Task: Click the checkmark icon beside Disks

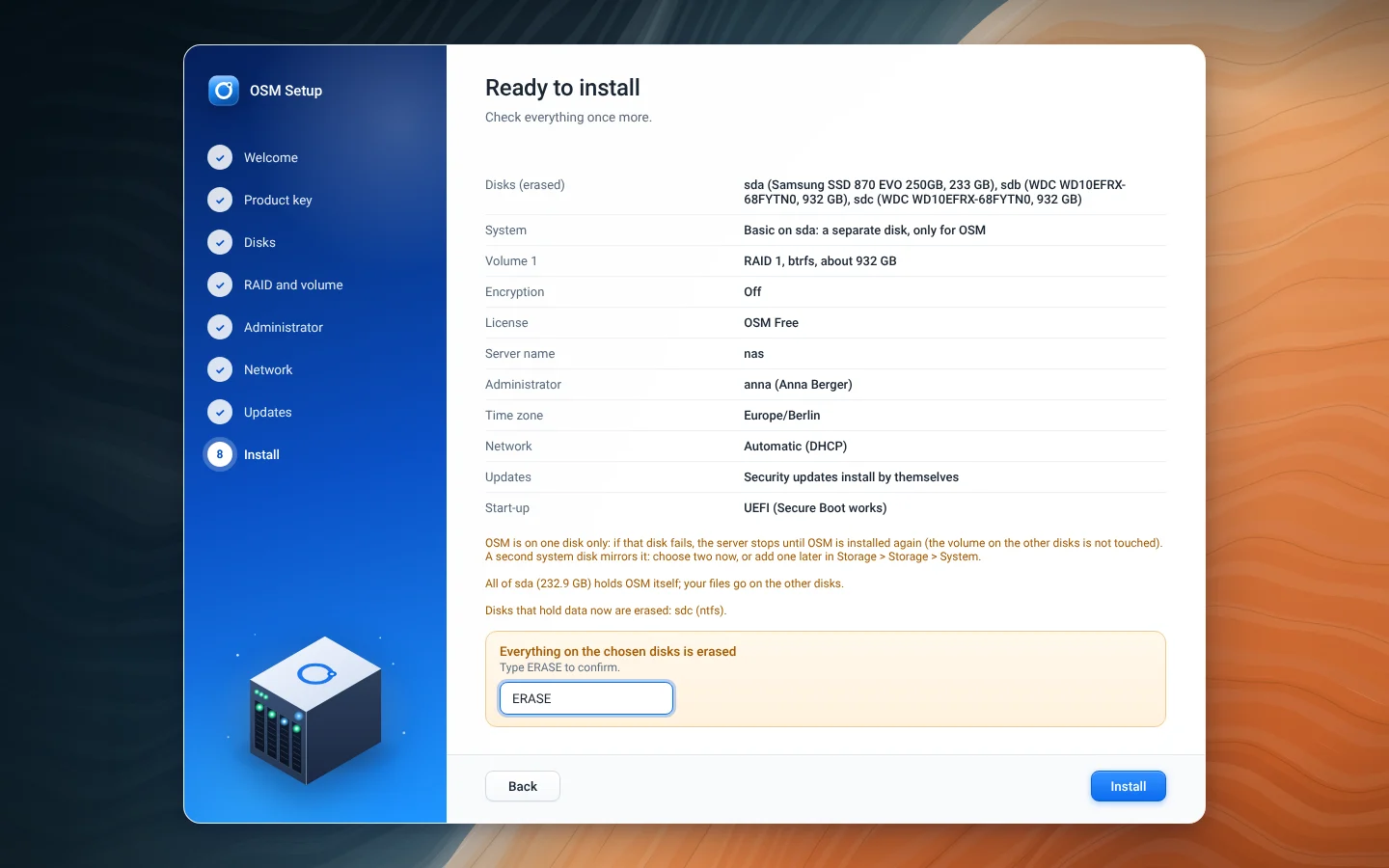Action: [220, 242]
